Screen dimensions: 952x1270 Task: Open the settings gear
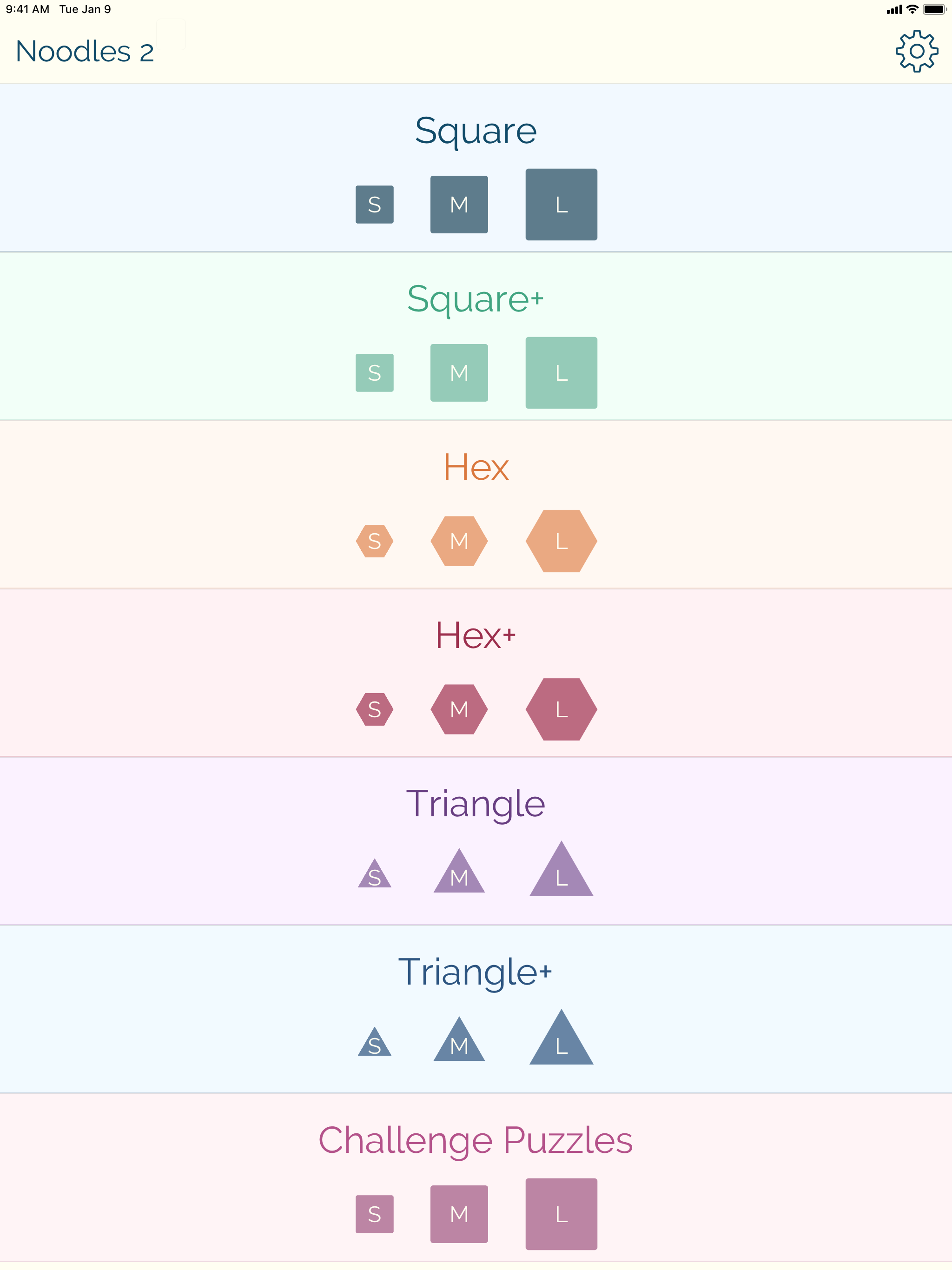[917, 51]
